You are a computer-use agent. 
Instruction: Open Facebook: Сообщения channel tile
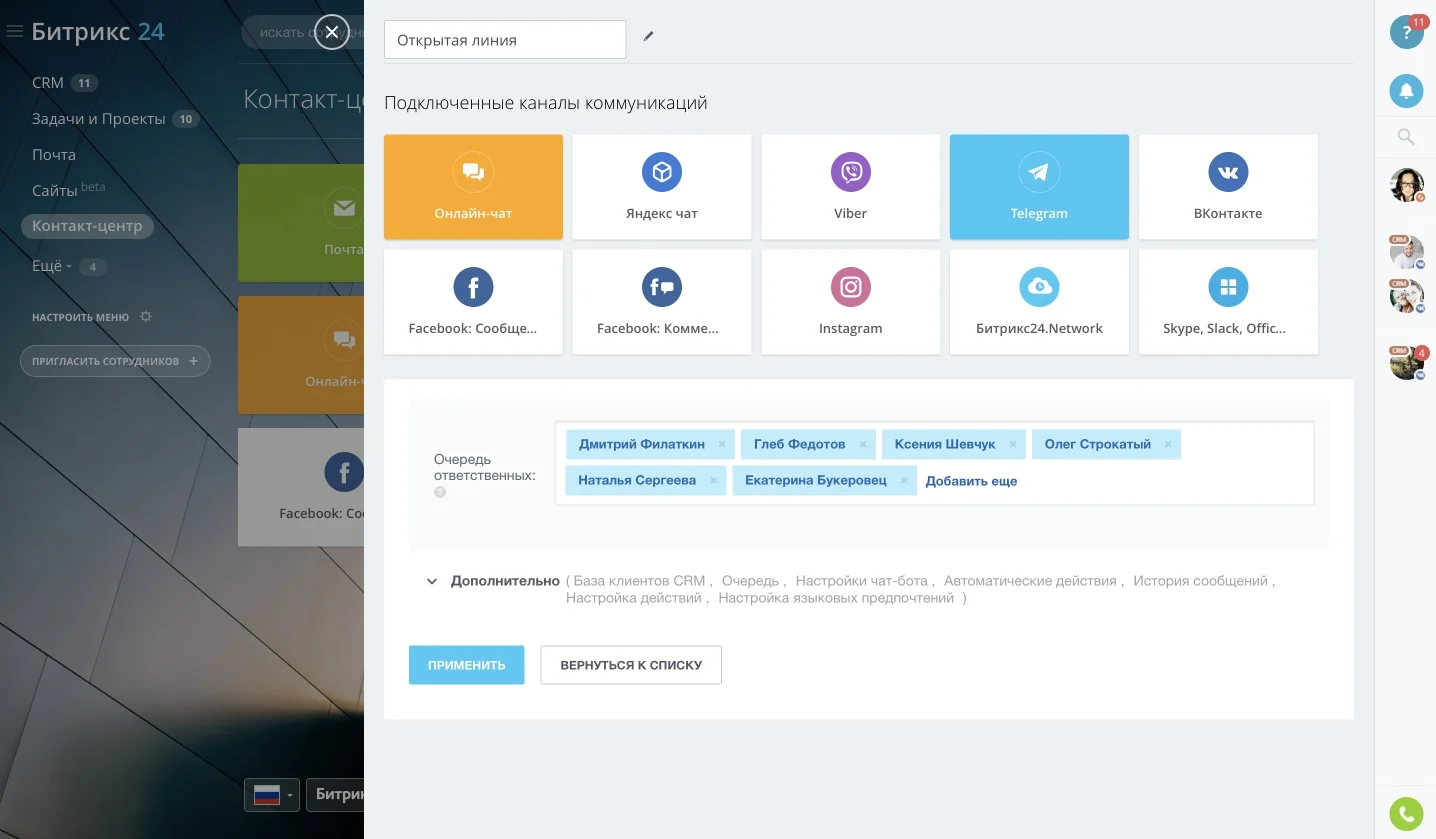(473, 302)
